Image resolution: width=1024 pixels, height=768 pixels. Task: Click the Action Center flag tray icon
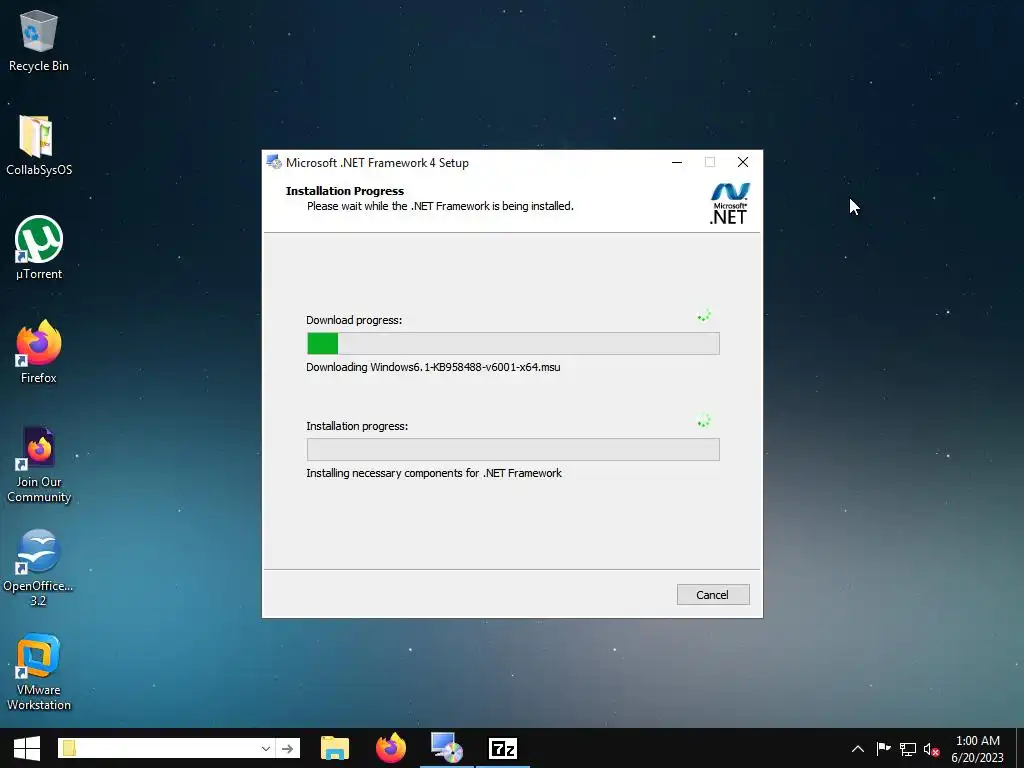tap(883, 749)
